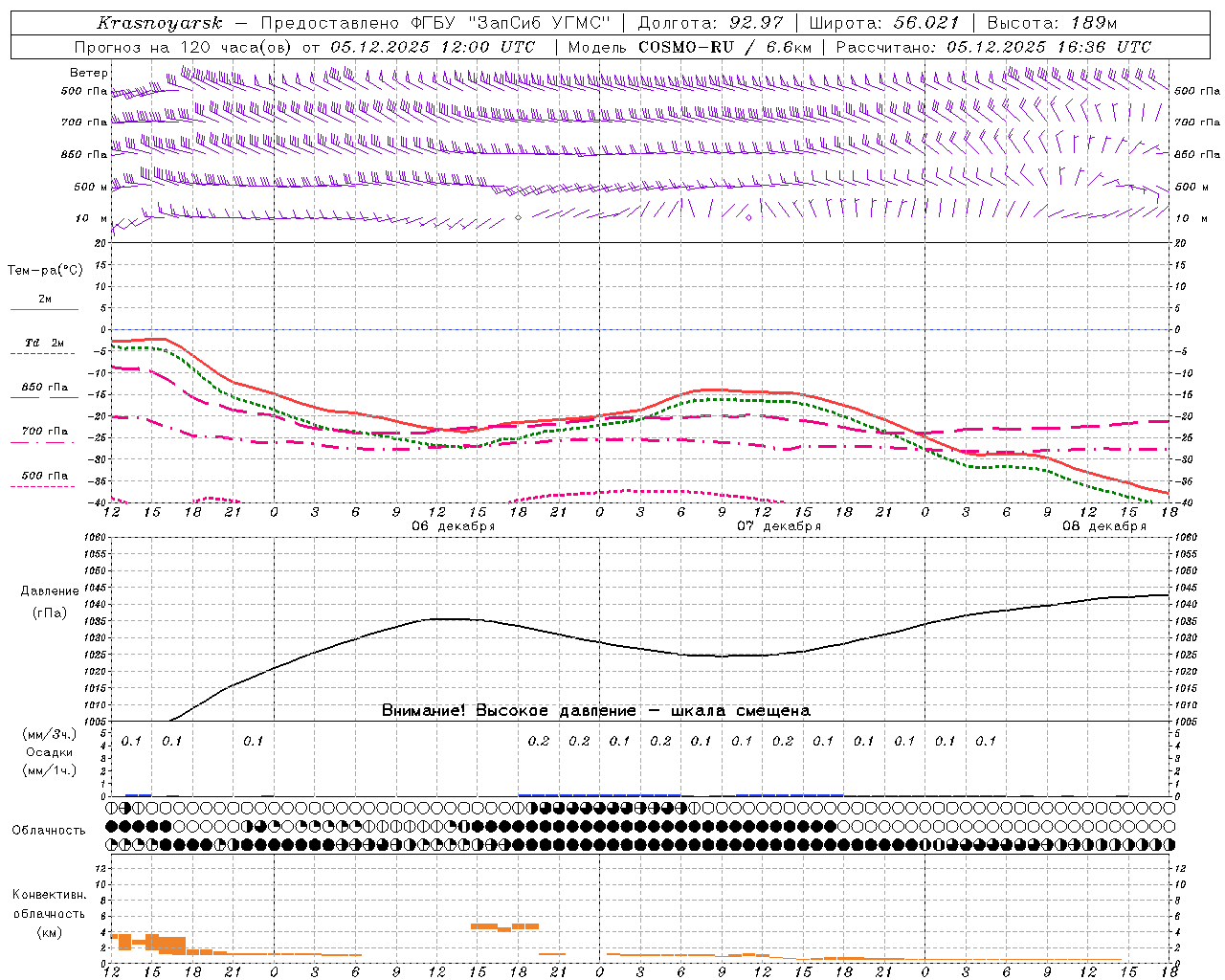Click the "500 гПа" entry in temperature legend
Viewport: 1225px width, 980px height.
click(x=45, y=476)
